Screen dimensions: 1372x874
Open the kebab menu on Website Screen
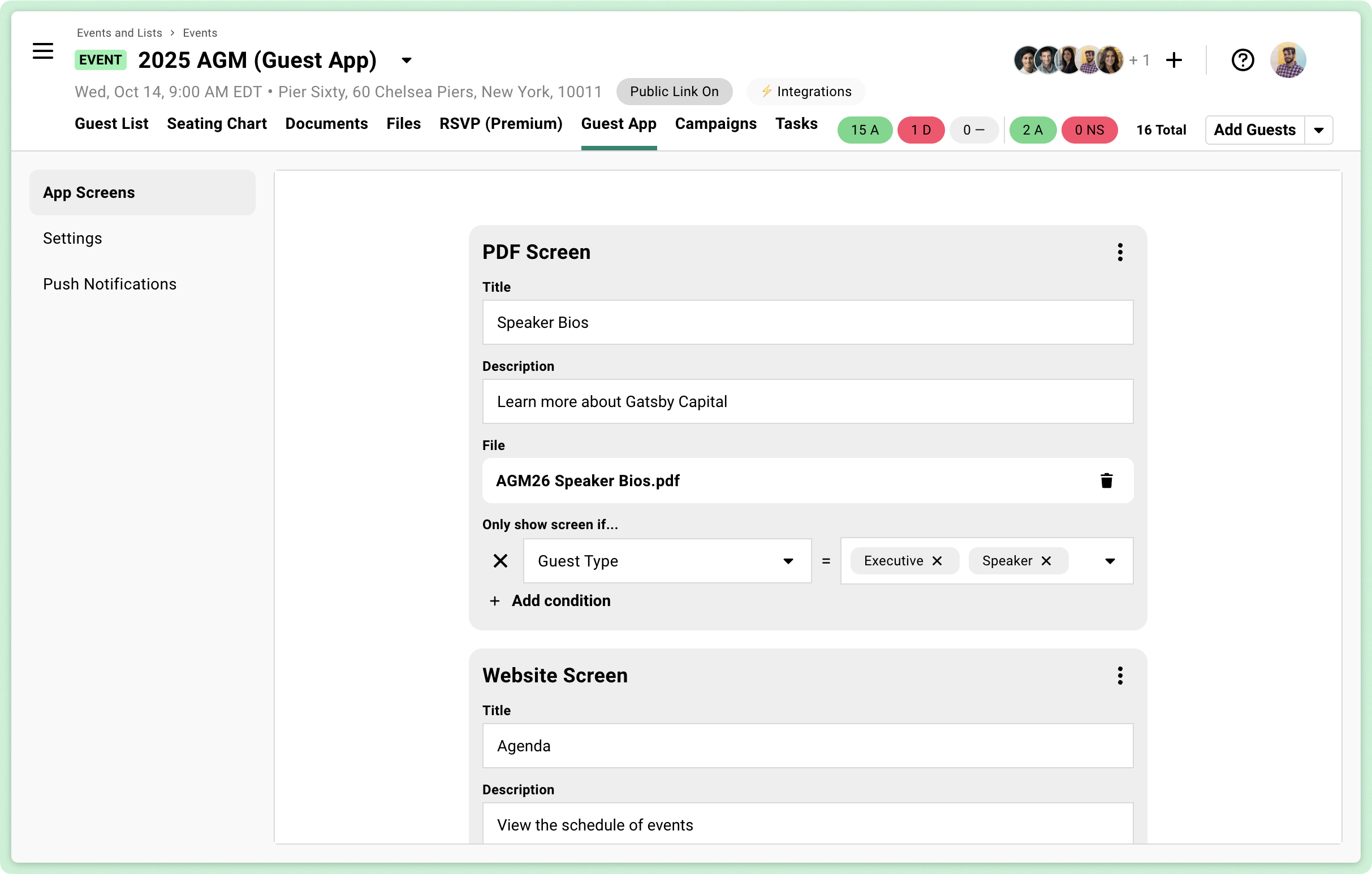click(x=1120, y=675)
